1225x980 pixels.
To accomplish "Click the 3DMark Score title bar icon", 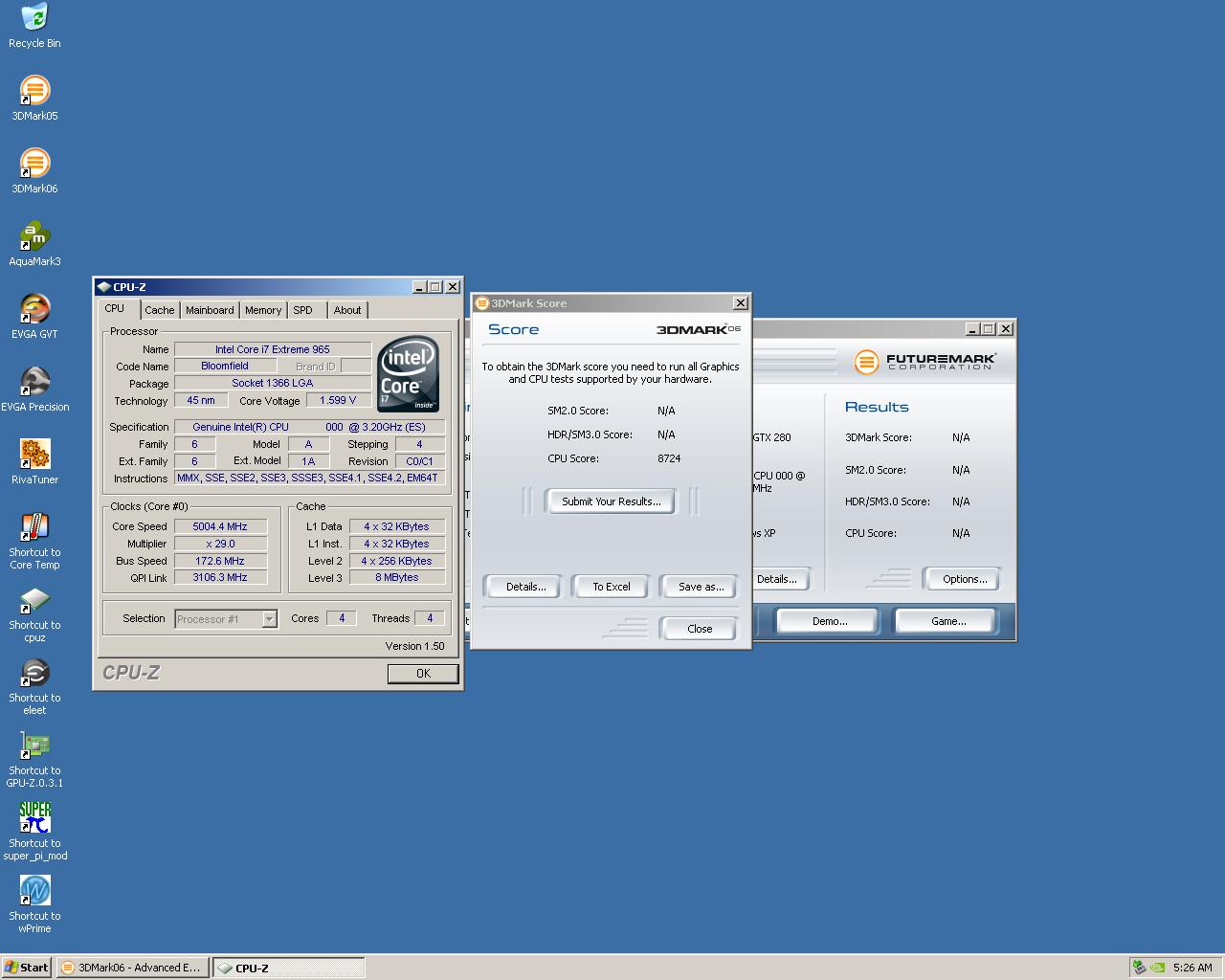I will point(481,303).
